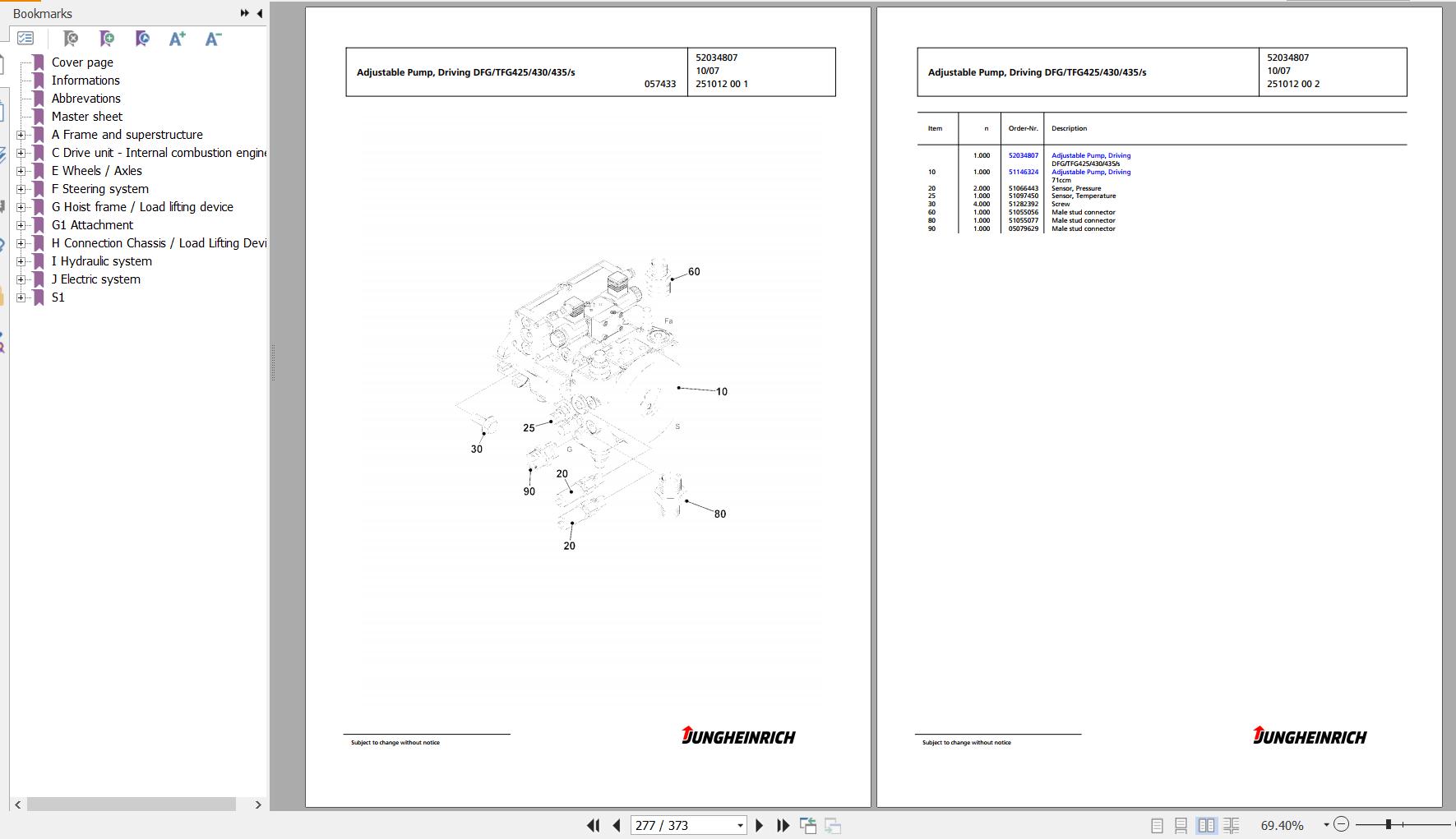Decrease bookmark font size
Image resolution: width=1456 pixels, height=839 pixels.
pos(213,39)
